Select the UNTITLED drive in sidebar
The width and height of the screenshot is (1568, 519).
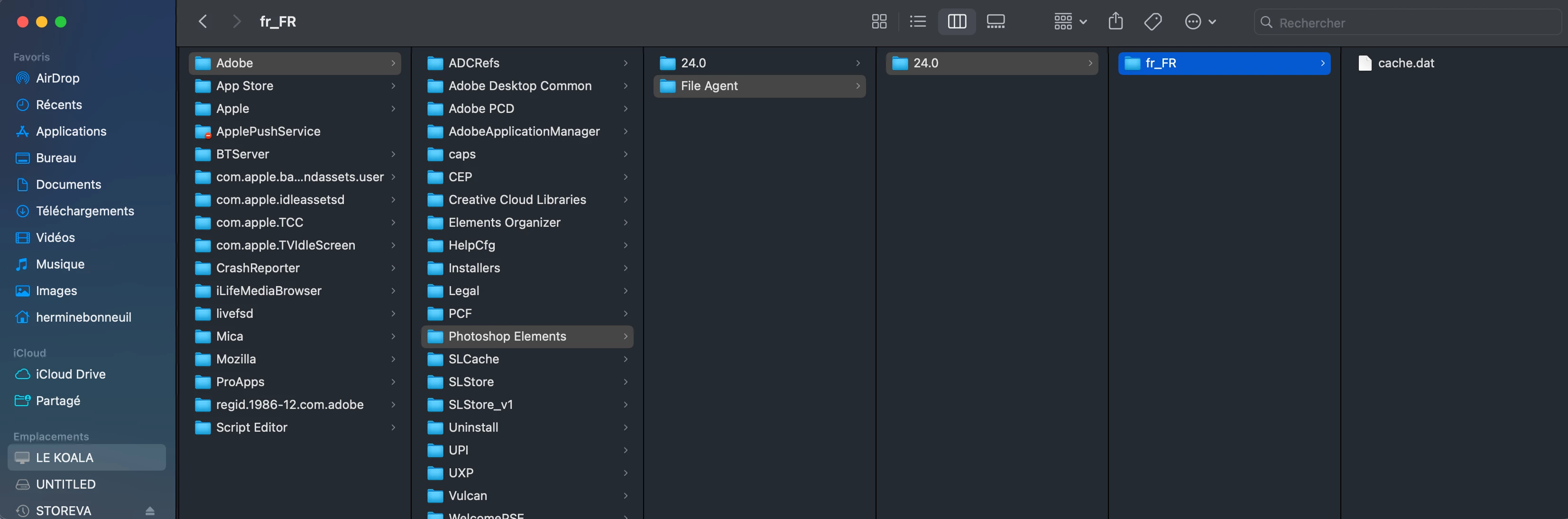point(65,484)
